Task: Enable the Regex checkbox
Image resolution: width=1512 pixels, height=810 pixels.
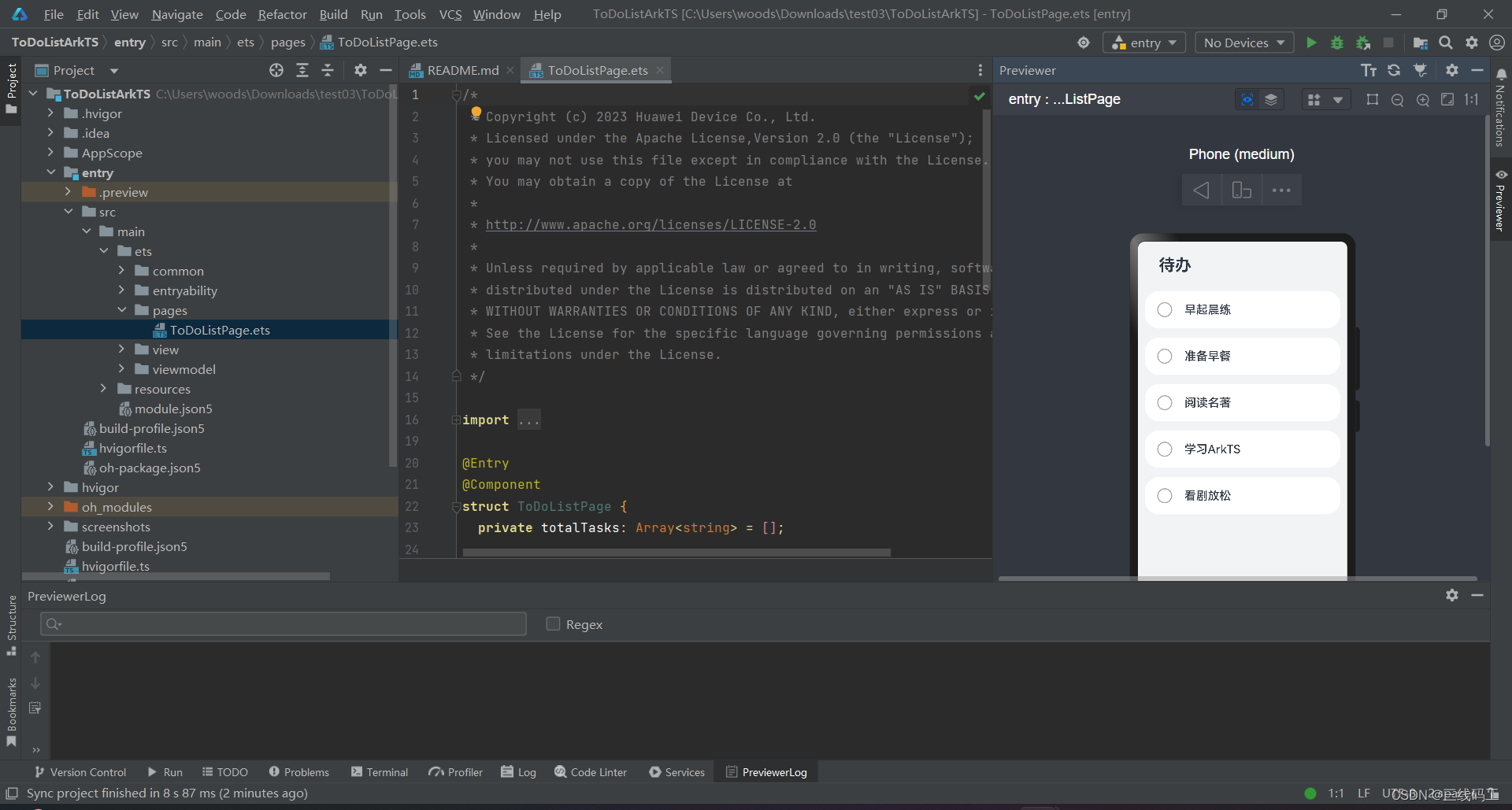Action: [553, 623]
